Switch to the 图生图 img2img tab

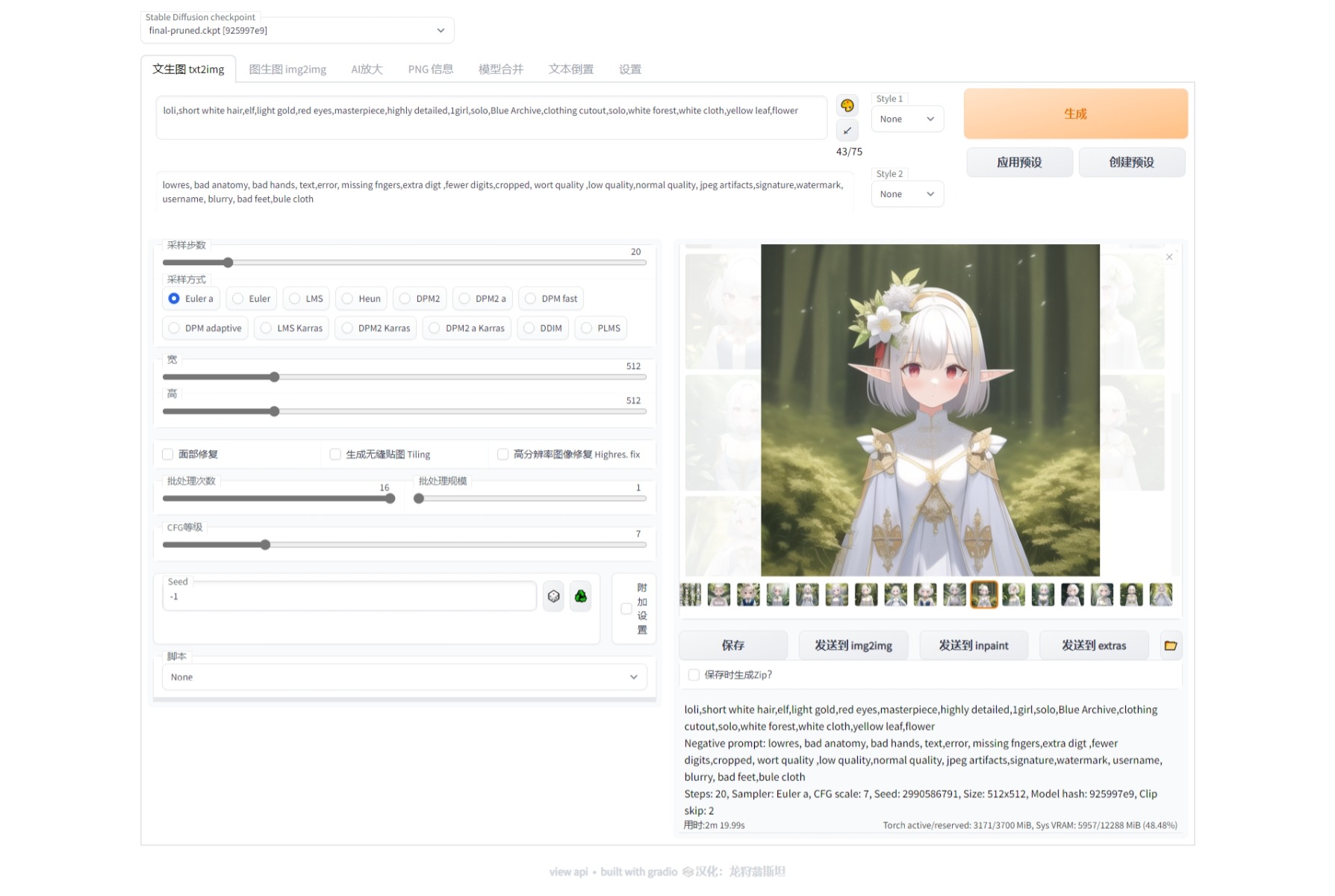click(x=287, y=69)
